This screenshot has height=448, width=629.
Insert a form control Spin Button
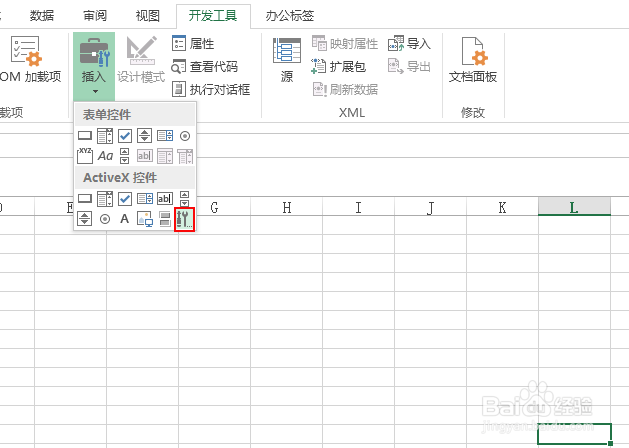pyautogui.click(x=144, y=136)
